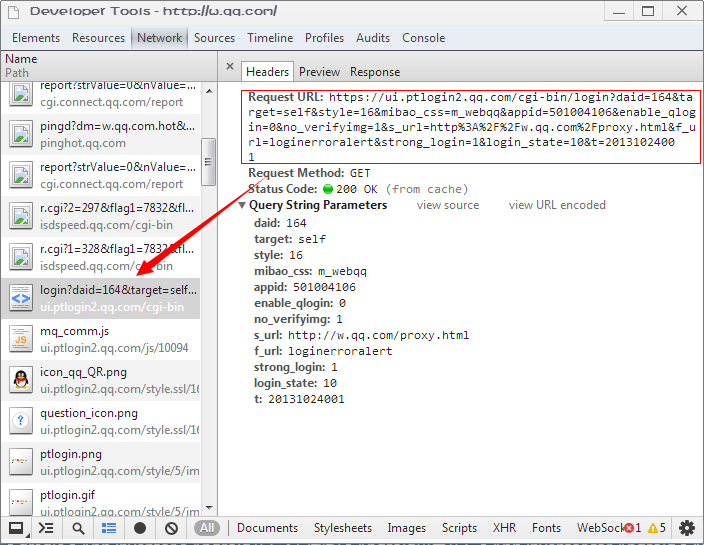Click the Request Method GET value
Screen dimensions: 704x545
tap(360, 173)
